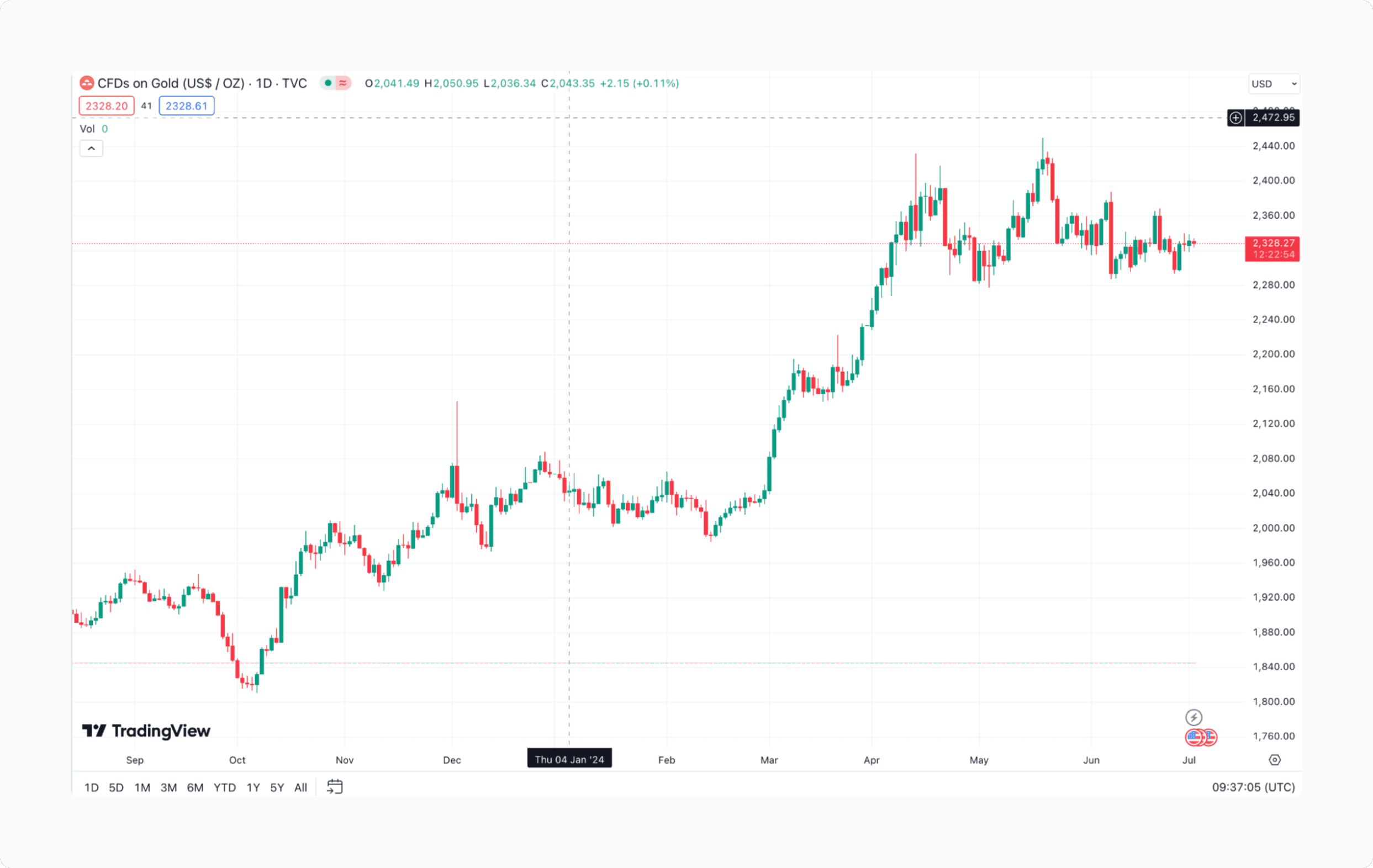This screenshot has width=1373, height=868.
Task: Click the plus icon beside 2,472.95
Action: coord(1235,118)
